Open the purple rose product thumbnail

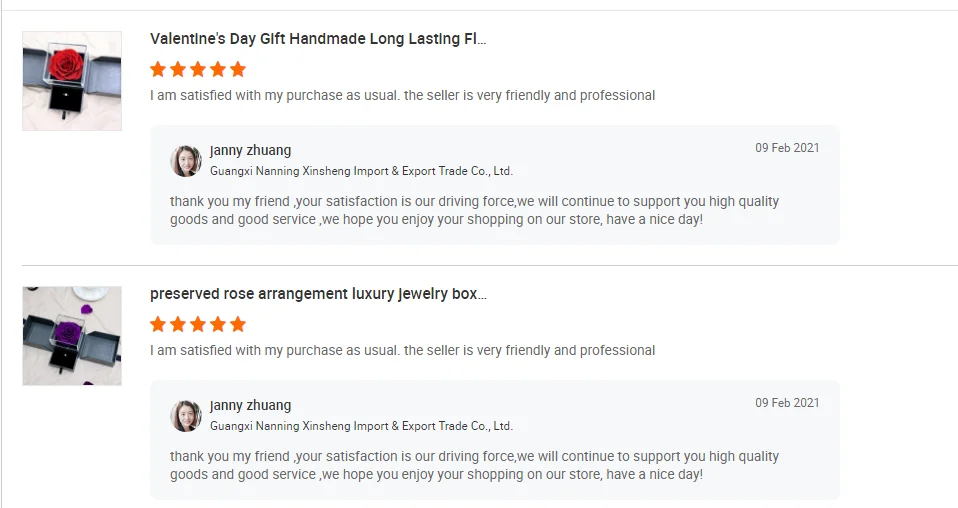click(x=72, y=336)
